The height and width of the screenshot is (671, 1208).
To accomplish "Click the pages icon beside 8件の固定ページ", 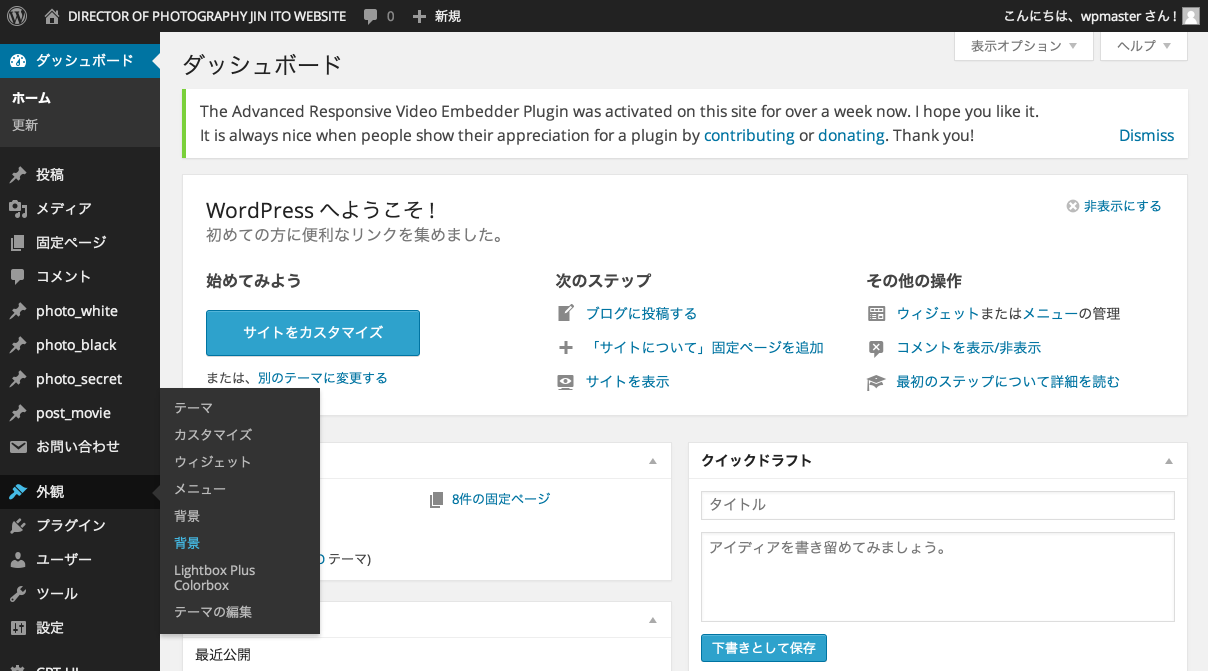I will coord(436,499).
